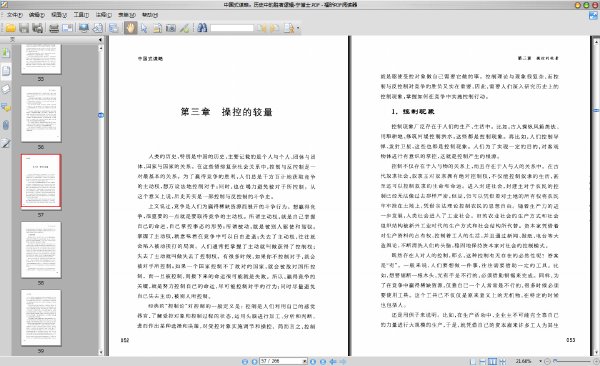Go to the first page with the bottom bar button
The width and height of the screenshot is (600, 366).
(245, 361)
